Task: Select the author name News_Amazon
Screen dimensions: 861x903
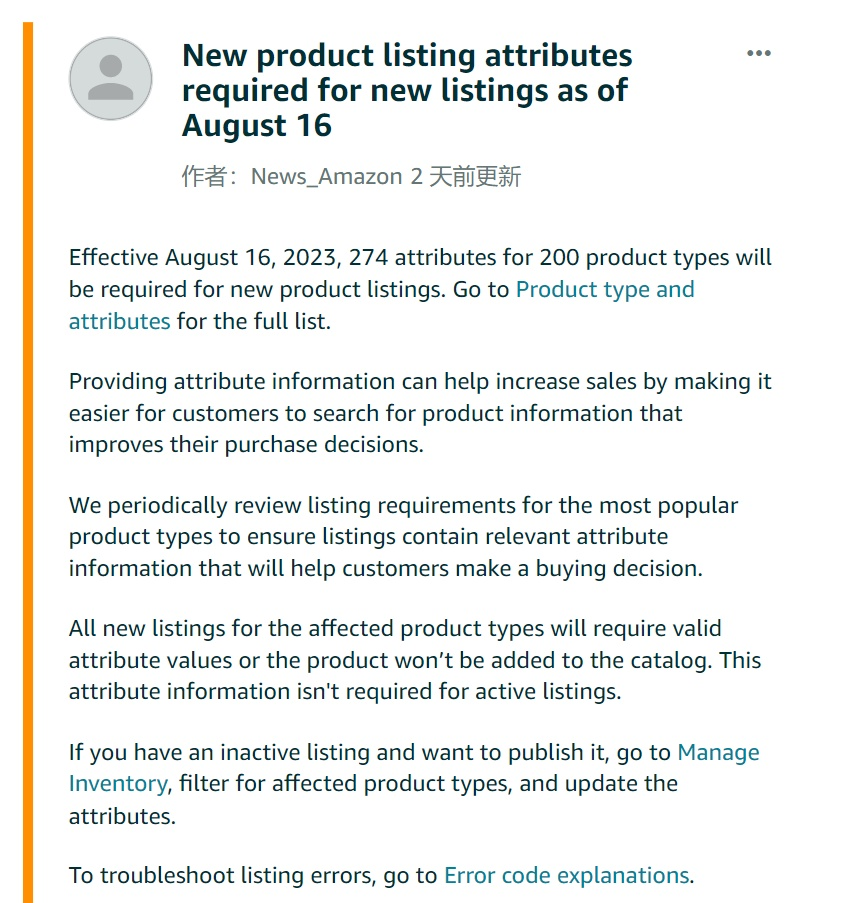Action: coord(327,176)
